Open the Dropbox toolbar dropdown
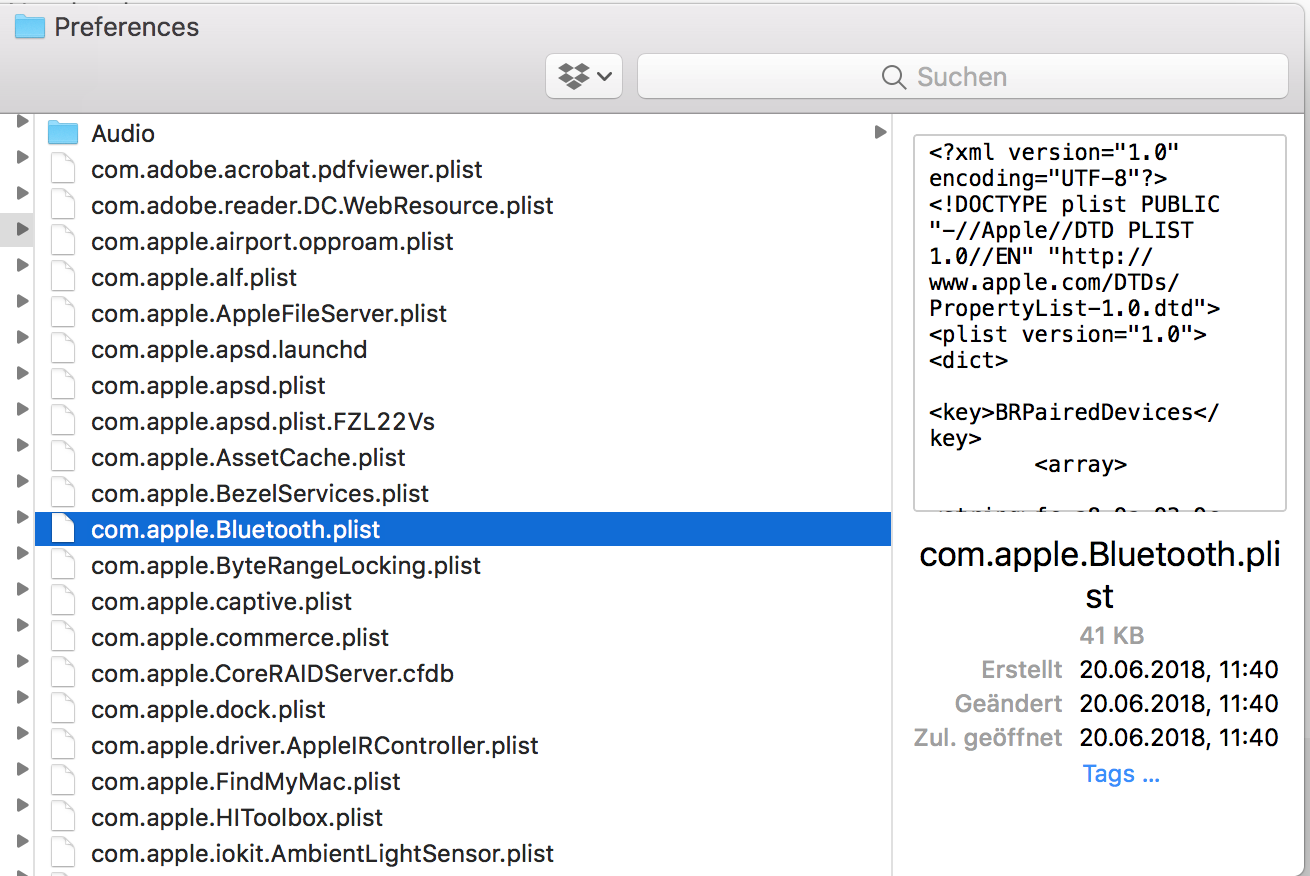 pos(584,76)
